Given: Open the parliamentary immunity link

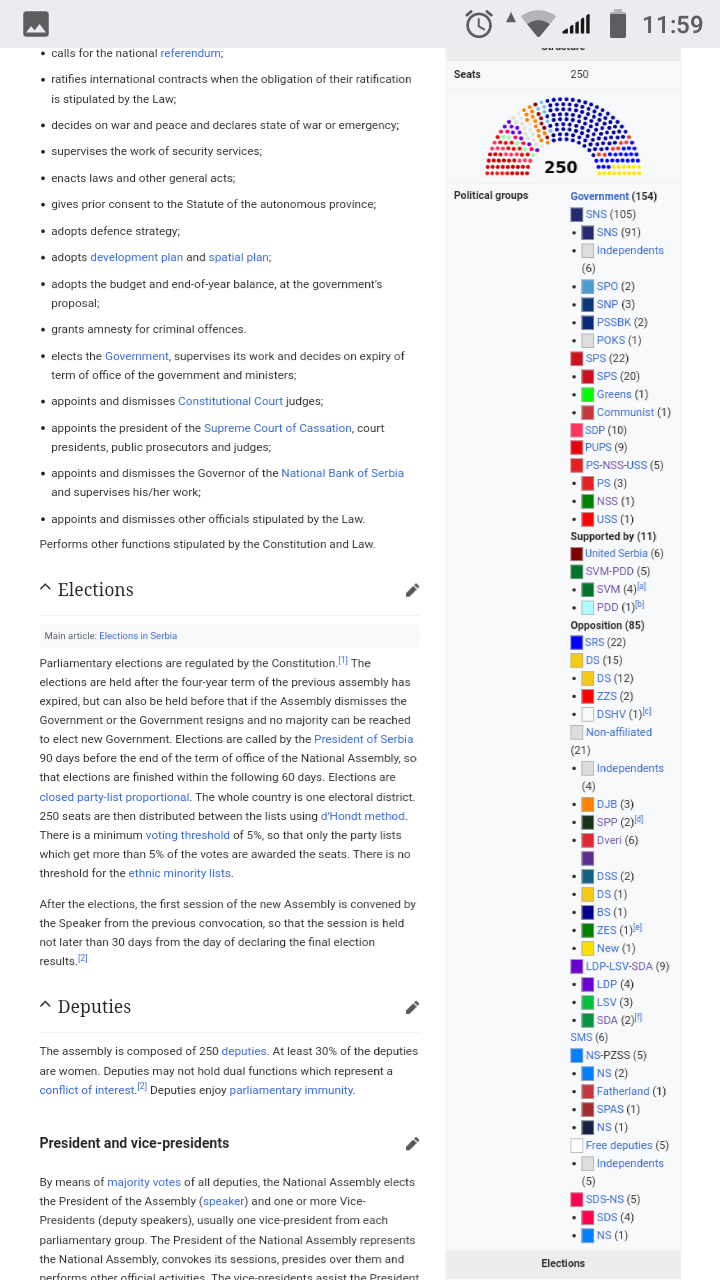Looking at the screenshot, I should [x=292, y=1090].
